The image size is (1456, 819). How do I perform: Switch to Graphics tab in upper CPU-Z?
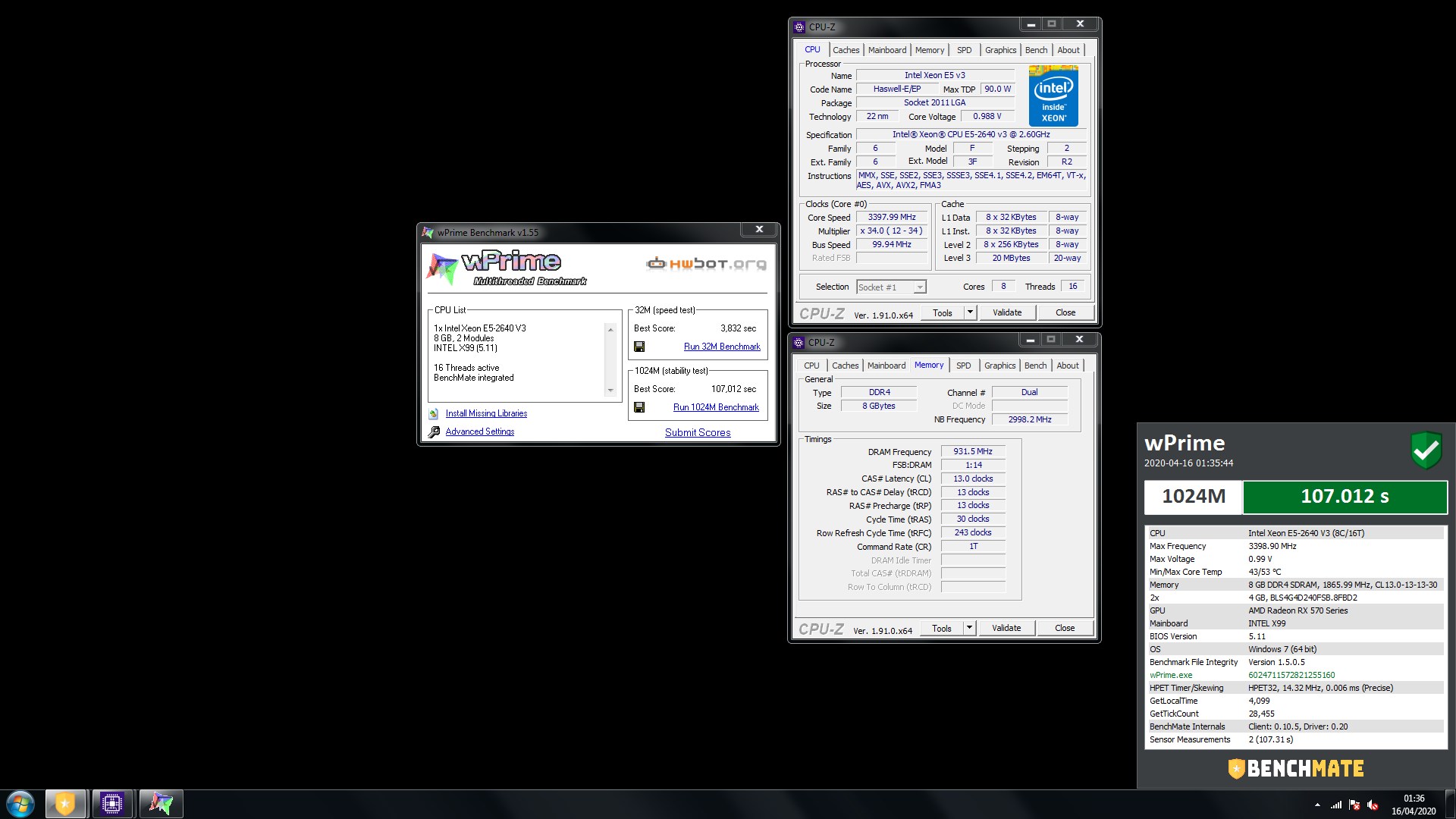point(1000,50)
